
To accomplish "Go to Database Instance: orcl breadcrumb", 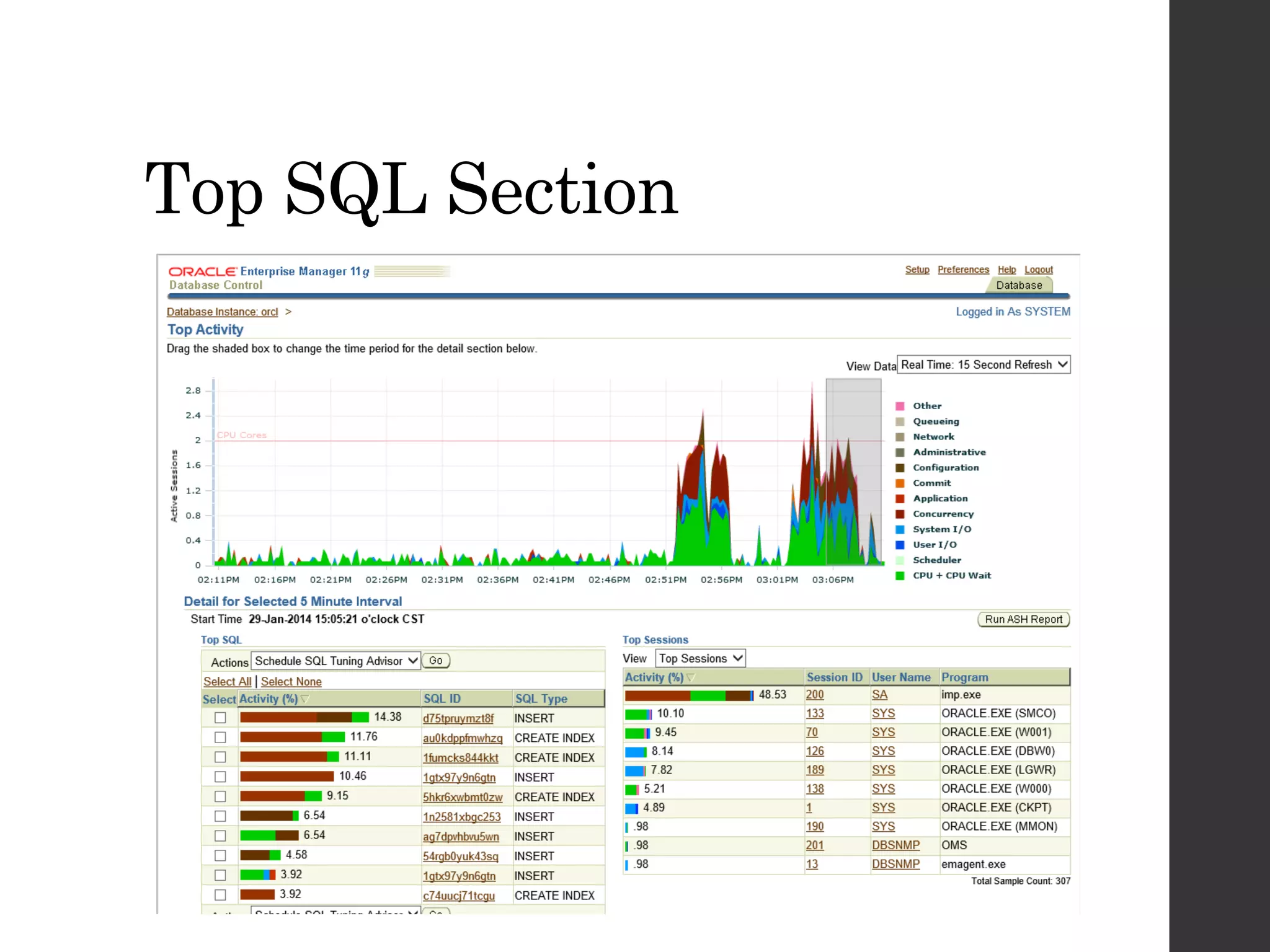I will [x=222, y=312].
